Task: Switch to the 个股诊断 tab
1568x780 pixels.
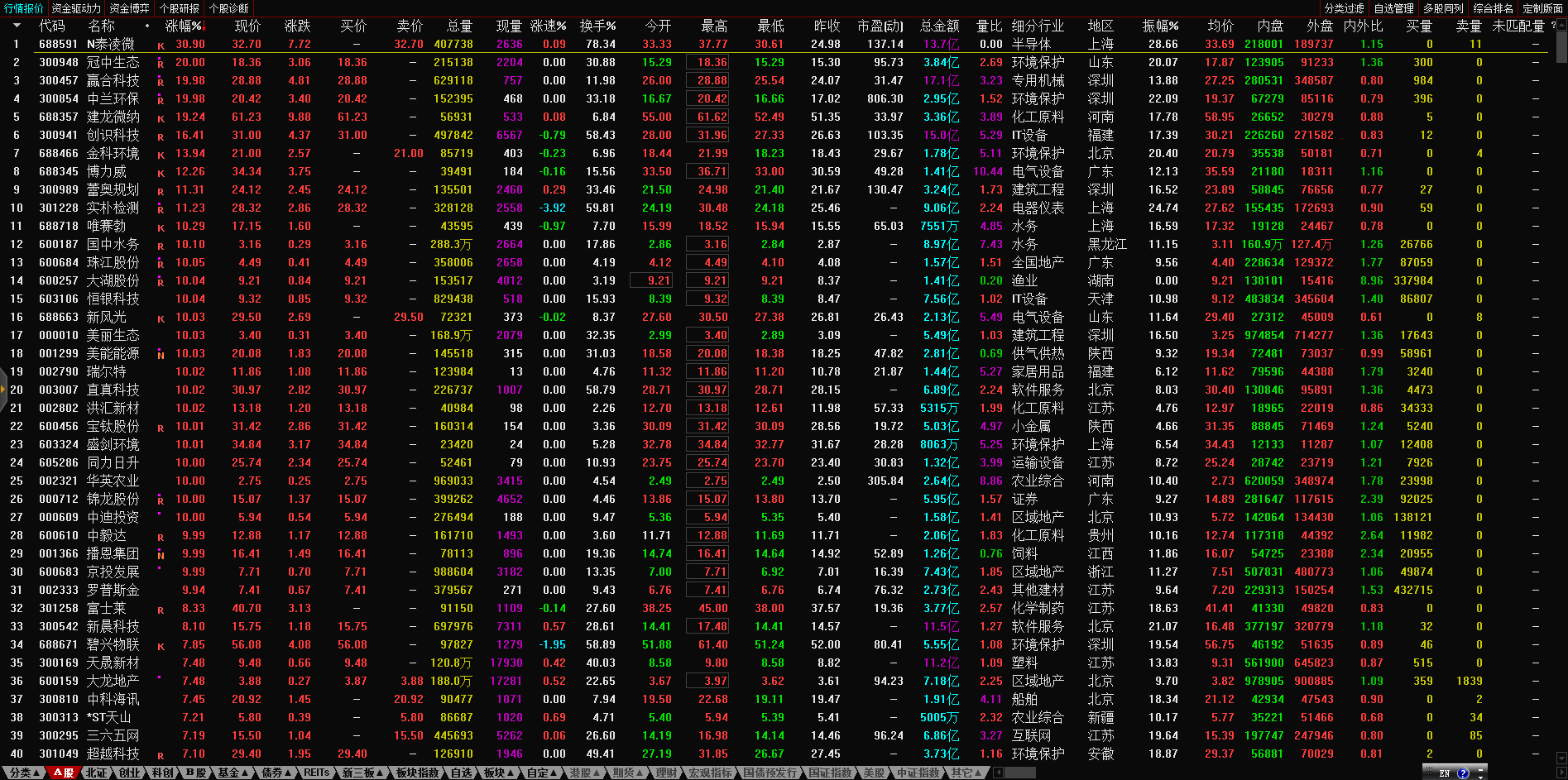Action: [229, 8]
